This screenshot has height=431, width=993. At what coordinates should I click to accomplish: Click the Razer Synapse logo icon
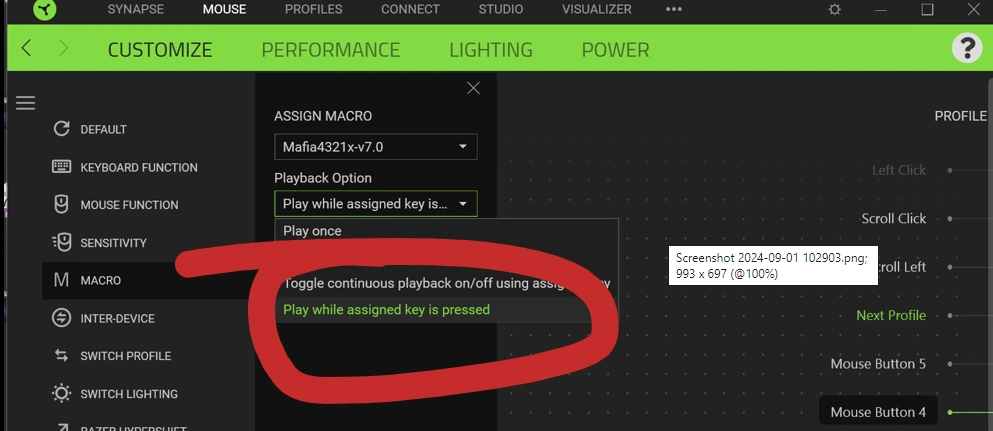point(45,9)
